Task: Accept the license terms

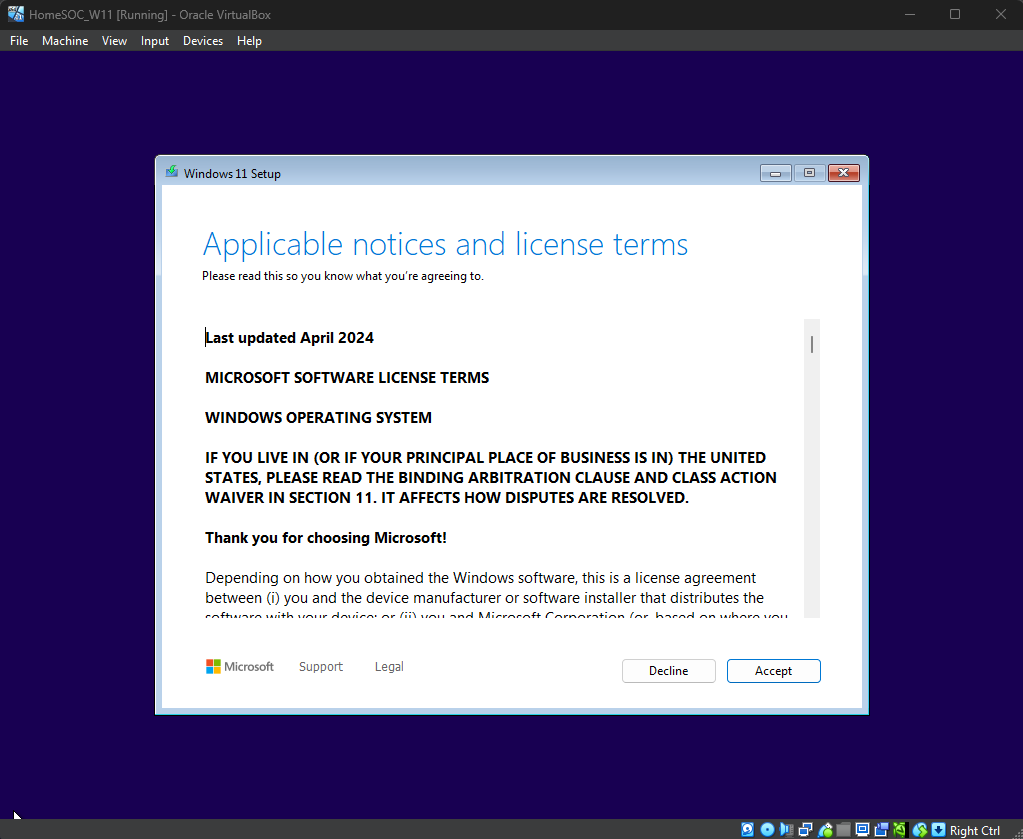Action: 773,671
